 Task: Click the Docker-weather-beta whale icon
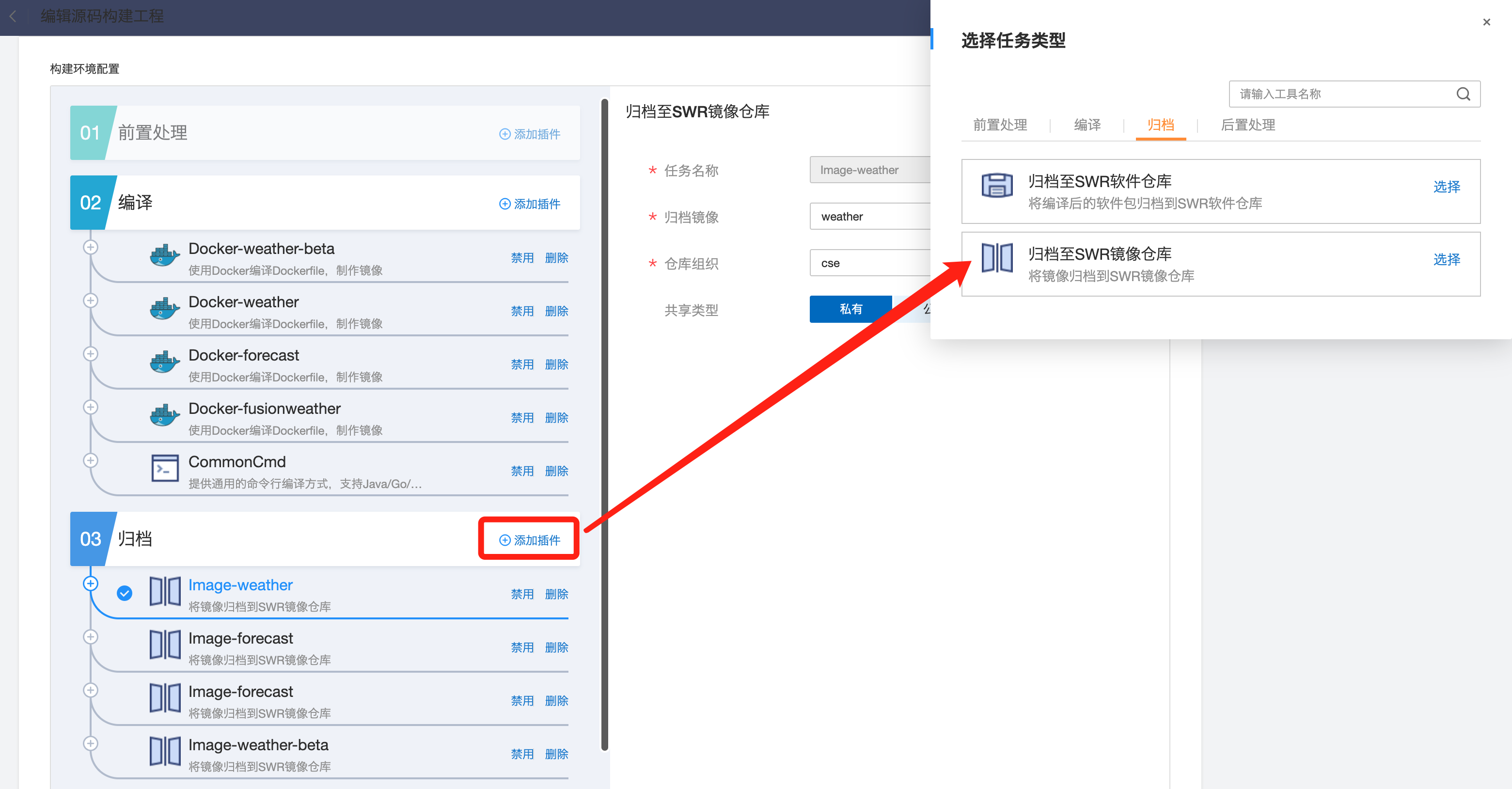point(164,256)
